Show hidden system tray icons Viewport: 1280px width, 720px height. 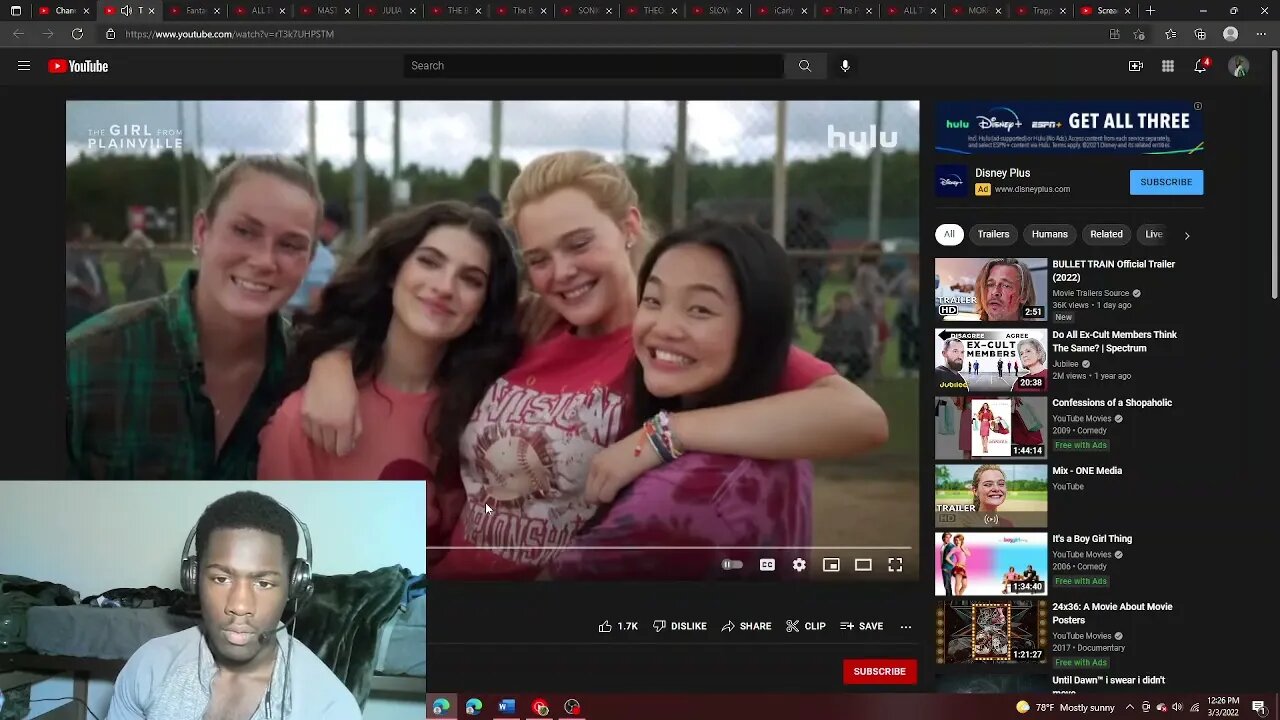tap(1130, 707)
